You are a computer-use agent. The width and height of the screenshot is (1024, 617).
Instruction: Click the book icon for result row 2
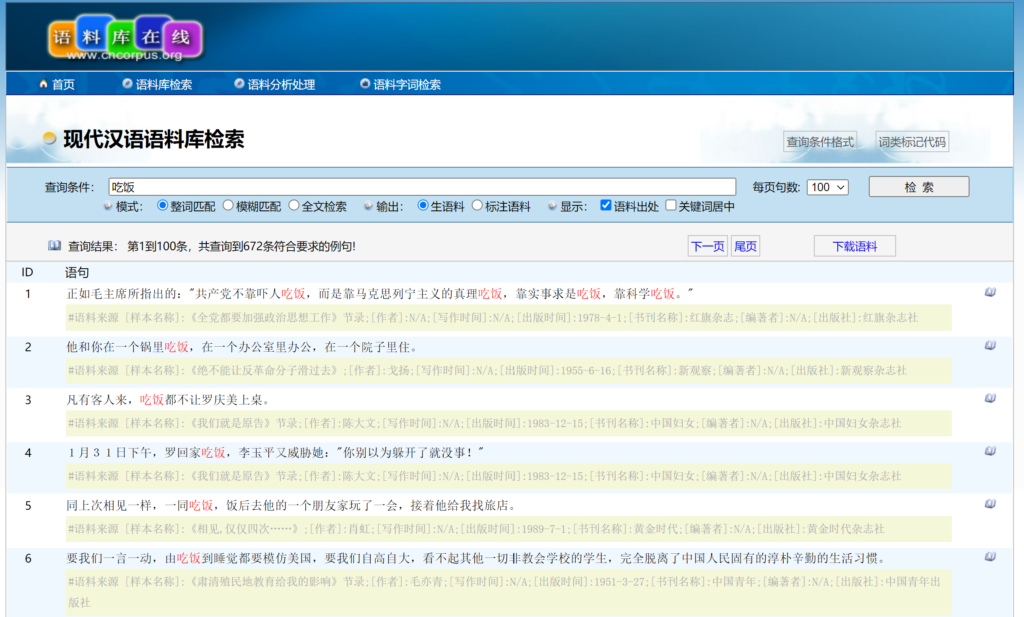[989, 346]
